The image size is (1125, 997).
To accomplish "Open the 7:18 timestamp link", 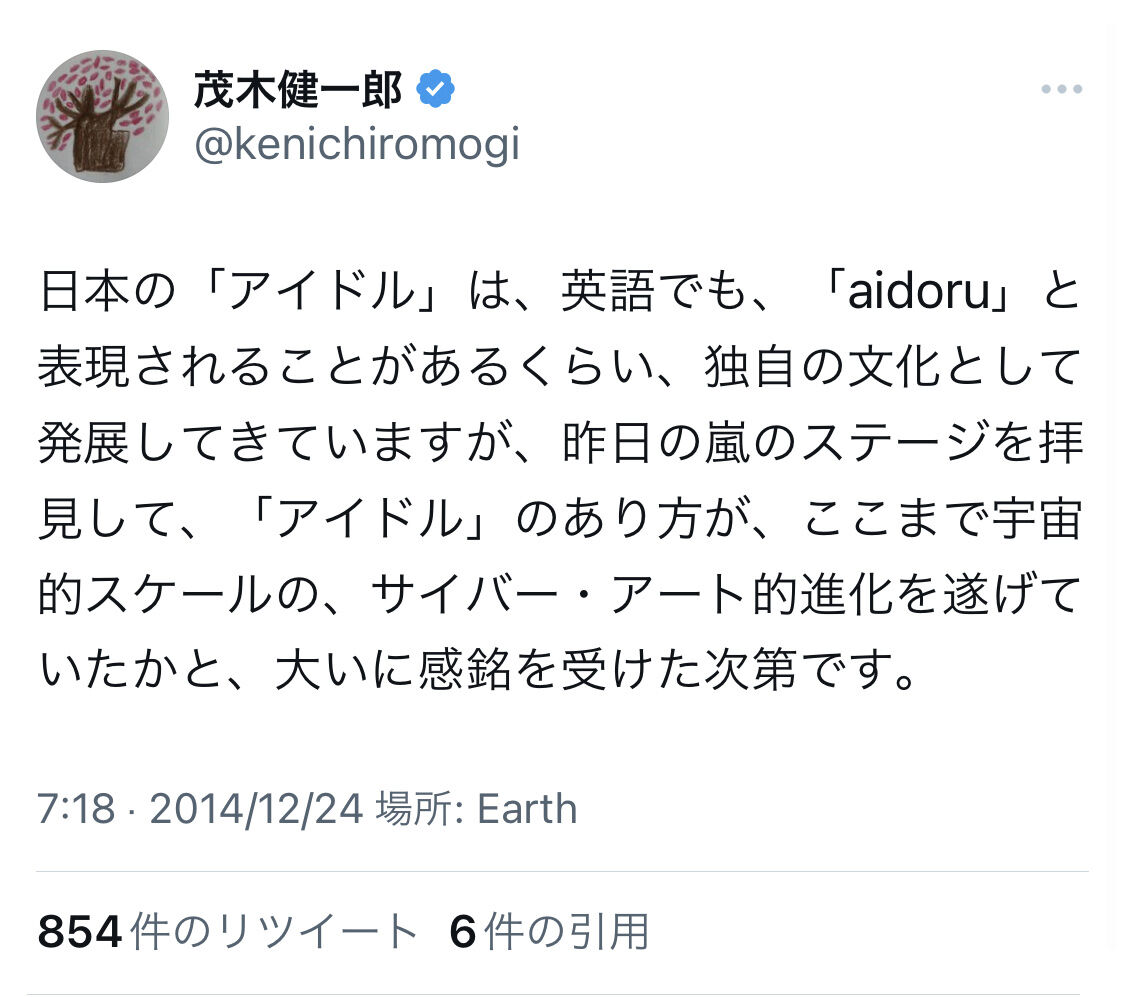I will coord(76,808).
